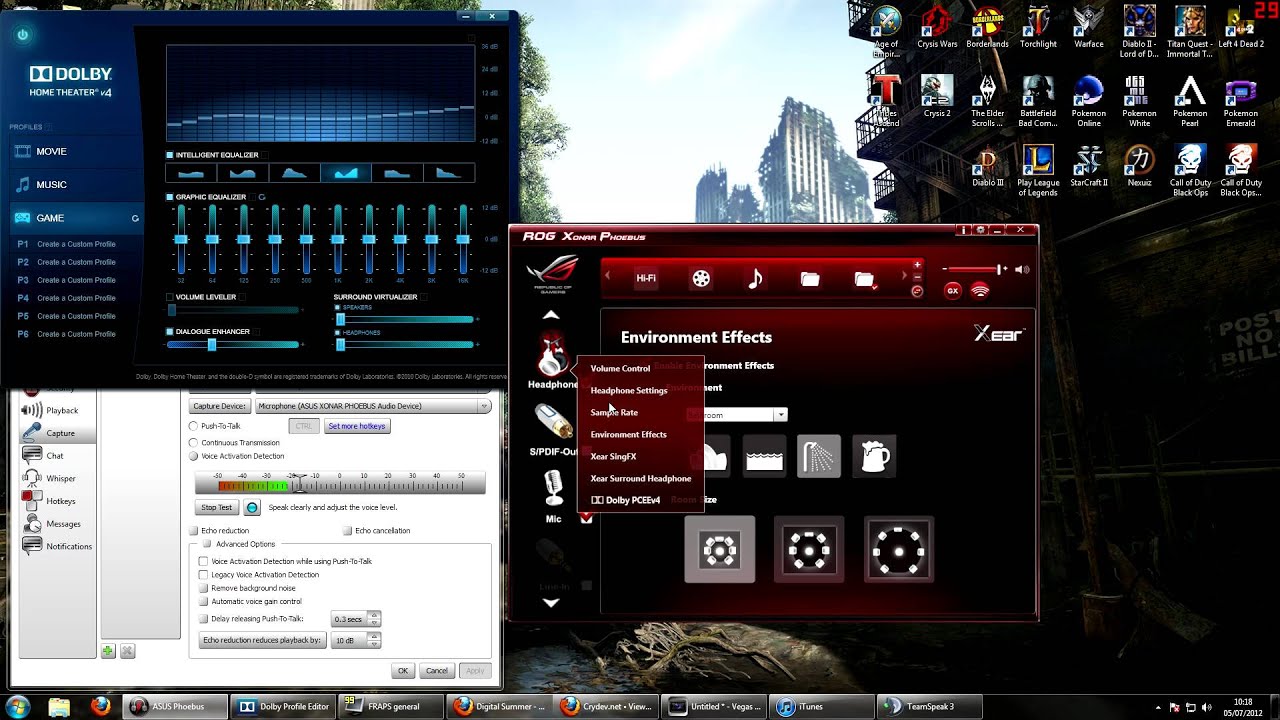Click Cancel in the TeamSpeak options dialog
Viewport: 1280px width, 720px height.
[437, 671]
